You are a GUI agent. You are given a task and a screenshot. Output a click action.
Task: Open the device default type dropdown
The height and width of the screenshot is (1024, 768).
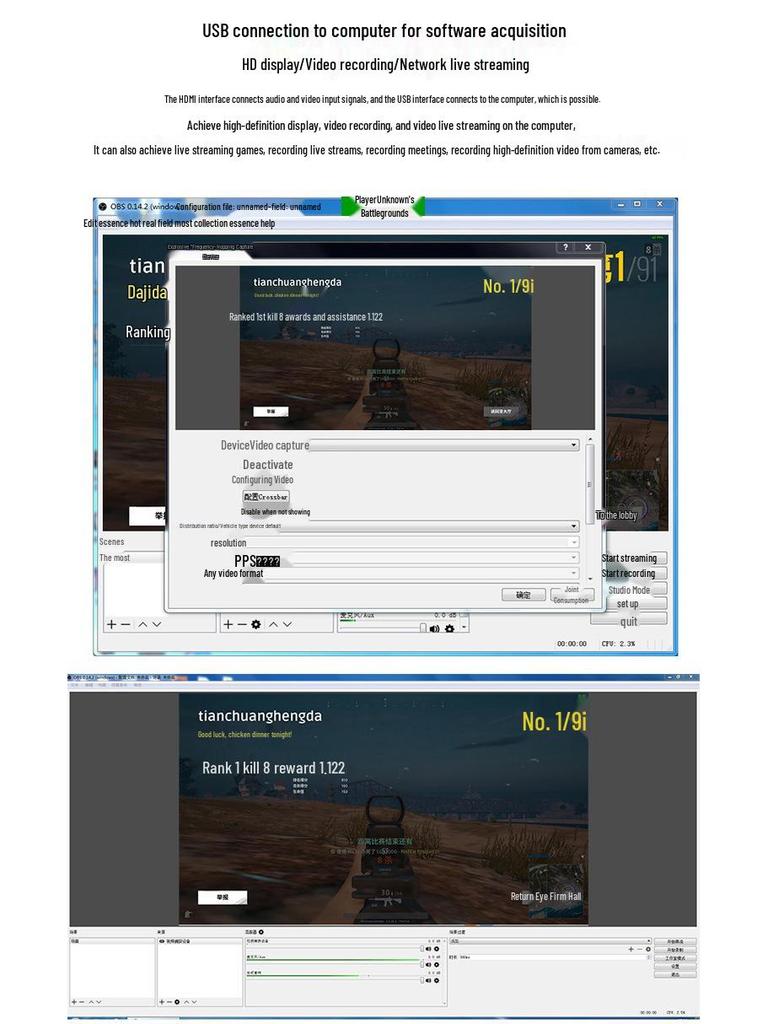point(430,526)
